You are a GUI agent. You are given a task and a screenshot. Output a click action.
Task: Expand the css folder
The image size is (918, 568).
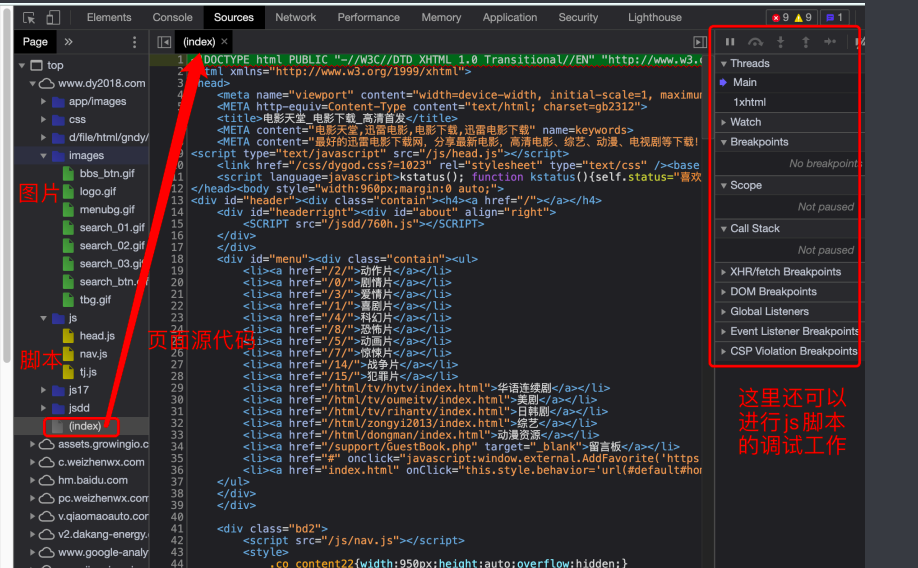43,119
